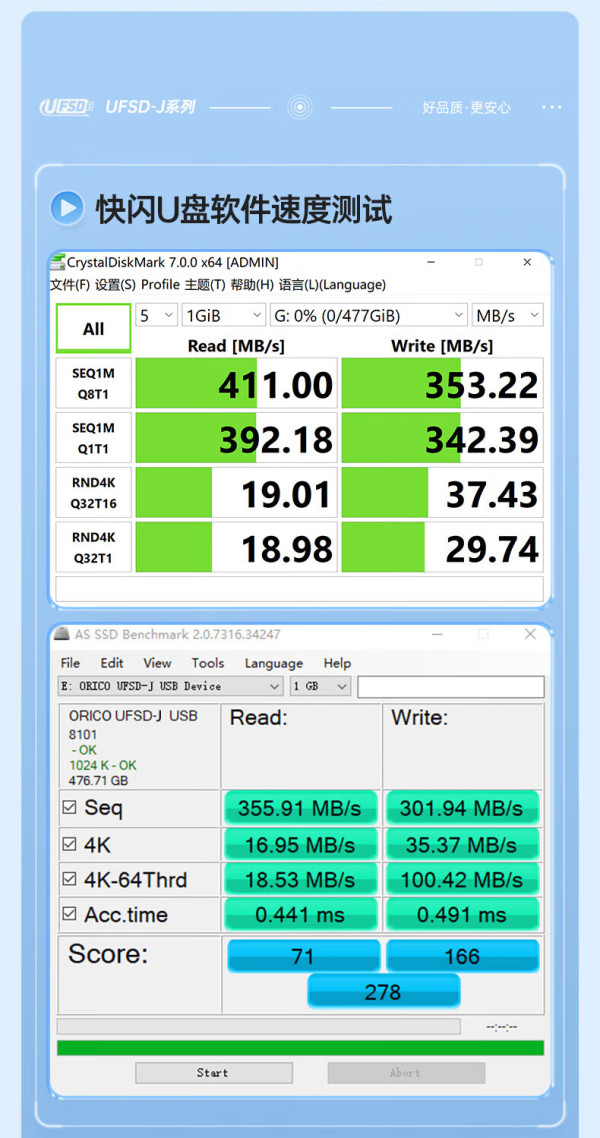The width and height of the screenshot is (600, 1138).
Task: Click the read score 71
Action: click(303, 956)
